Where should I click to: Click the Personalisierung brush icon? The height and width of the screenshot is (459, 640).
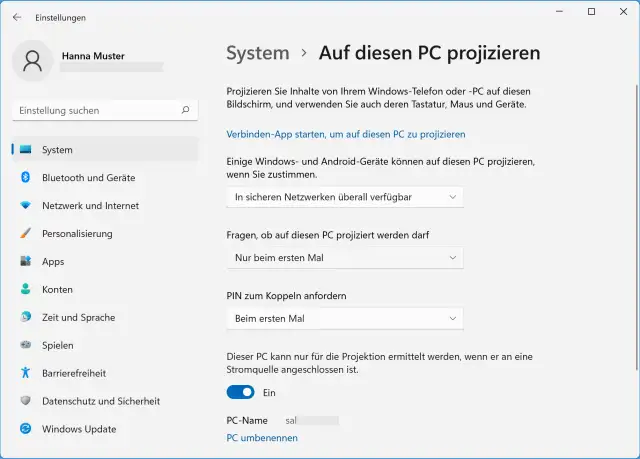25,233
